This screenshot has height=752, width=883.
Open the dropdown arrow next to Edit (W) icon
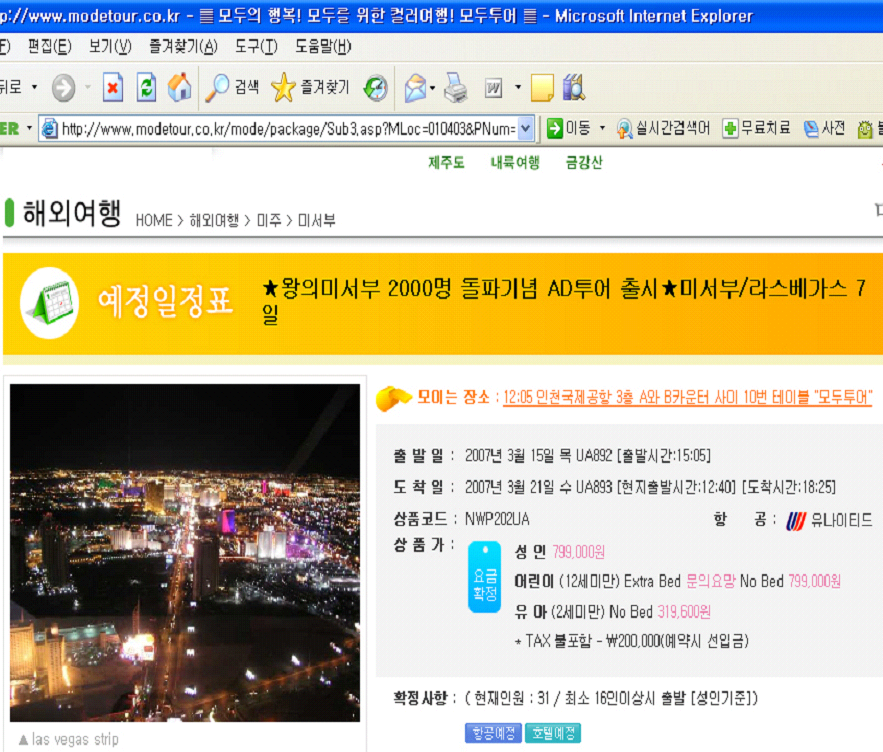point(518,88)
